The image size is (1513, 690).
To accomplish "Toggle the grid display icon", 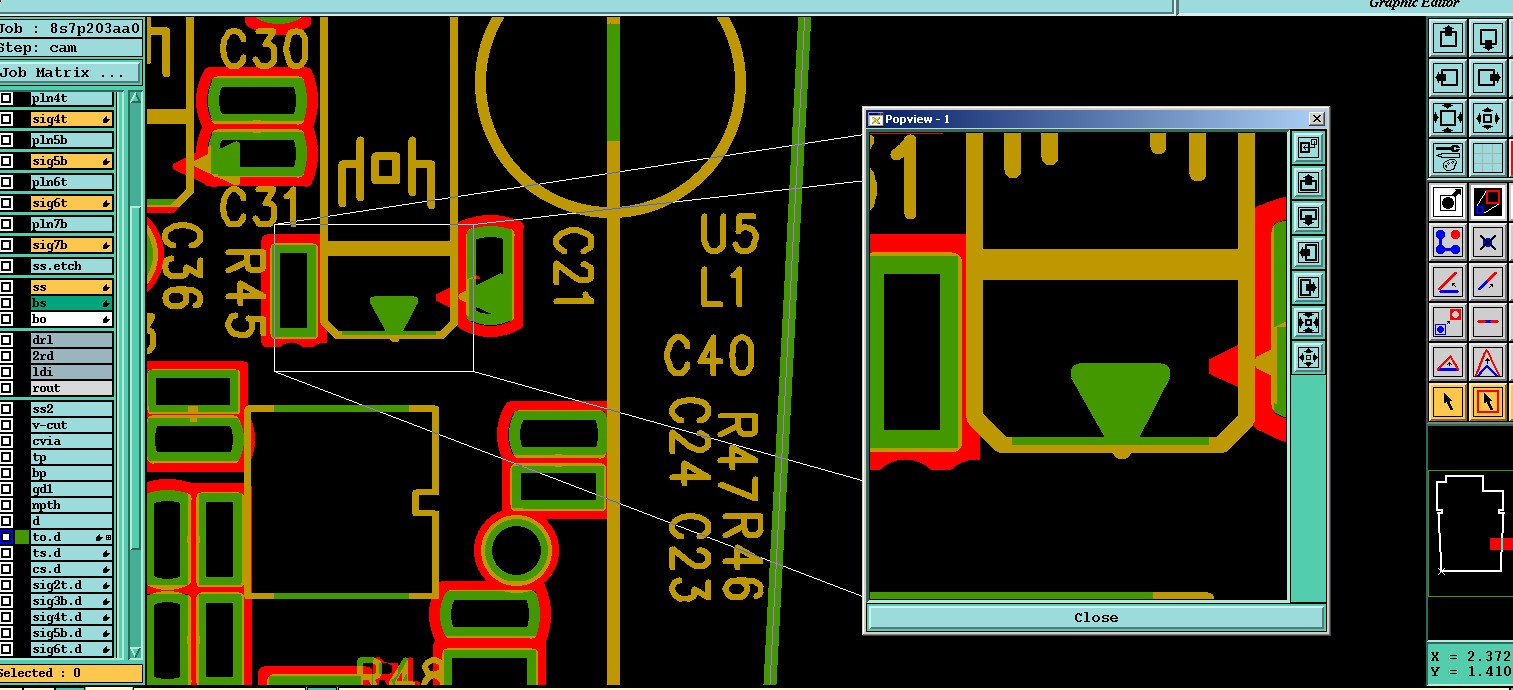I will point(1488,157).
